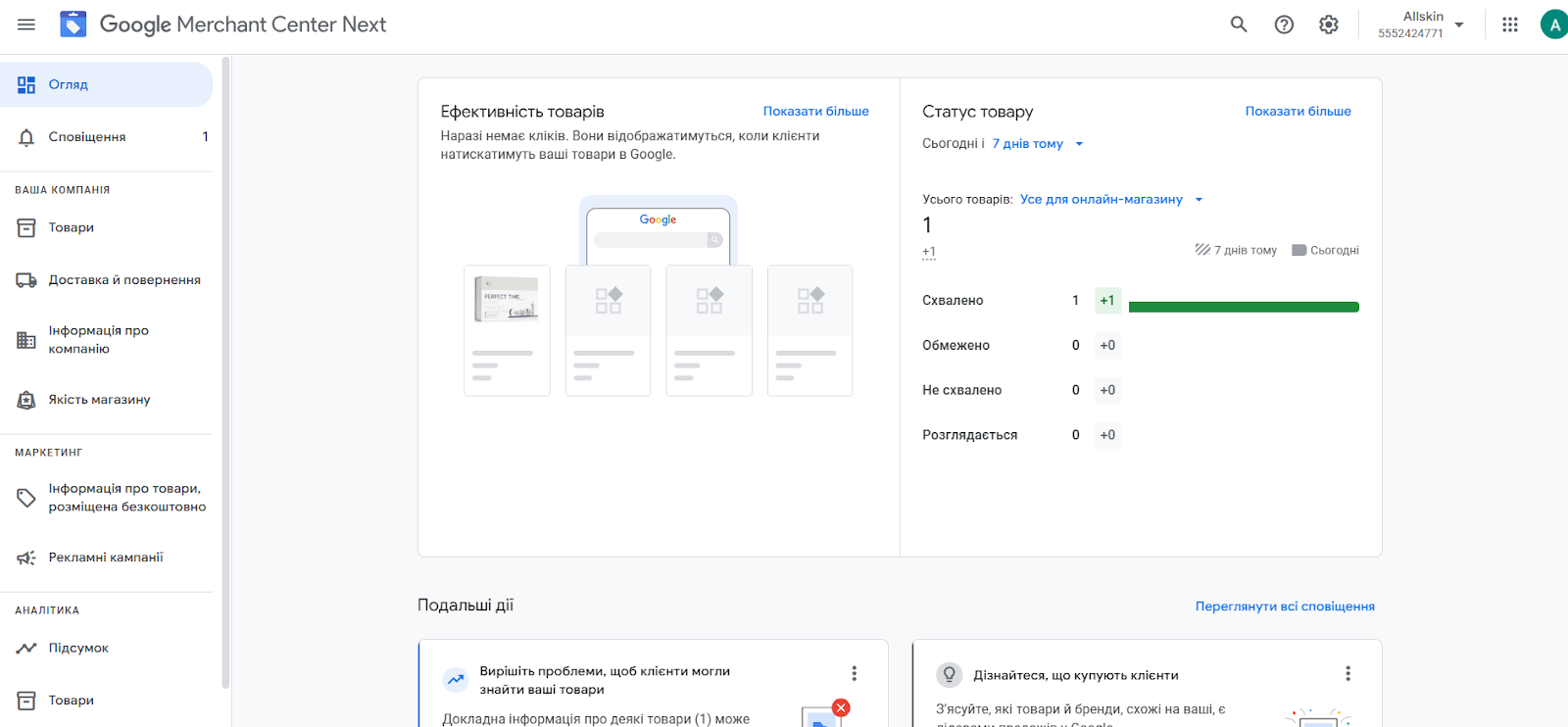The image size is (1568, 727).
Task: Click the megaphone ad campaigns icon
Action: (26, 557)
